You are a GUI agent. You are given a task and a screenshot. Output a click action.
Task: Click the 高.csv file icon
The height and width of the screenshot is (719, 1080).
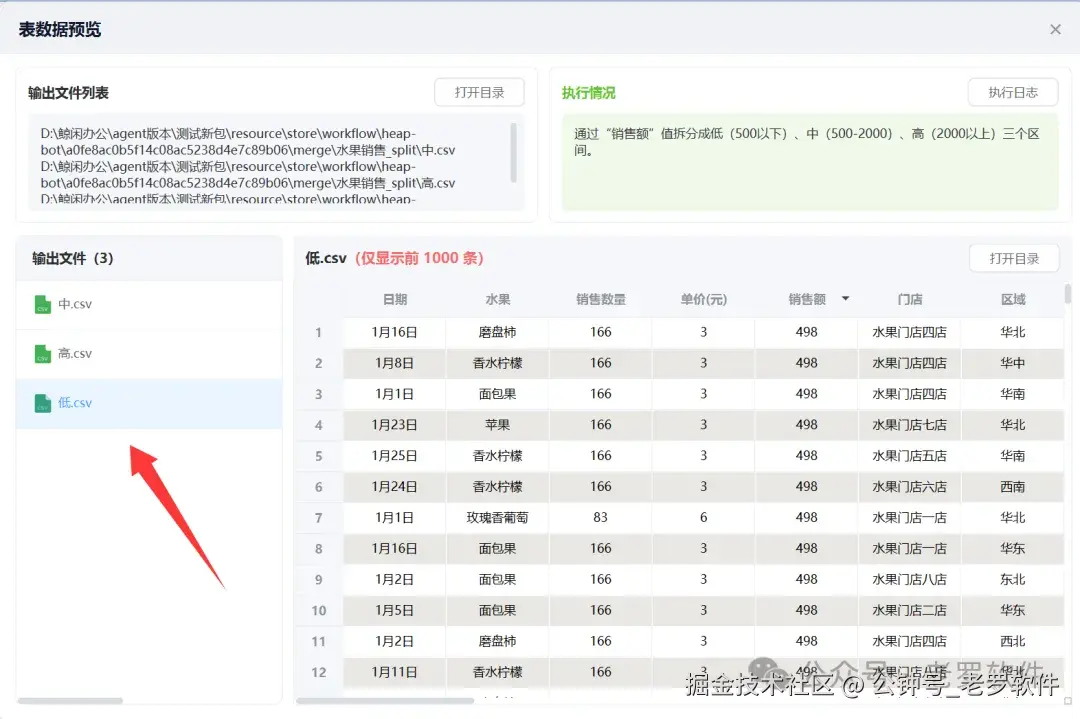tap(43, 354)
